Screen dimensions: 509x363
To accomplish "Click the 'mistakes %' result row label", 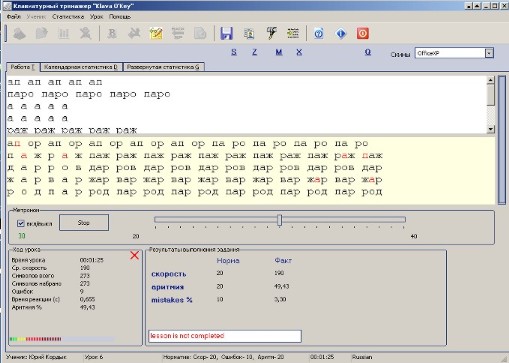I will (172, 300).
